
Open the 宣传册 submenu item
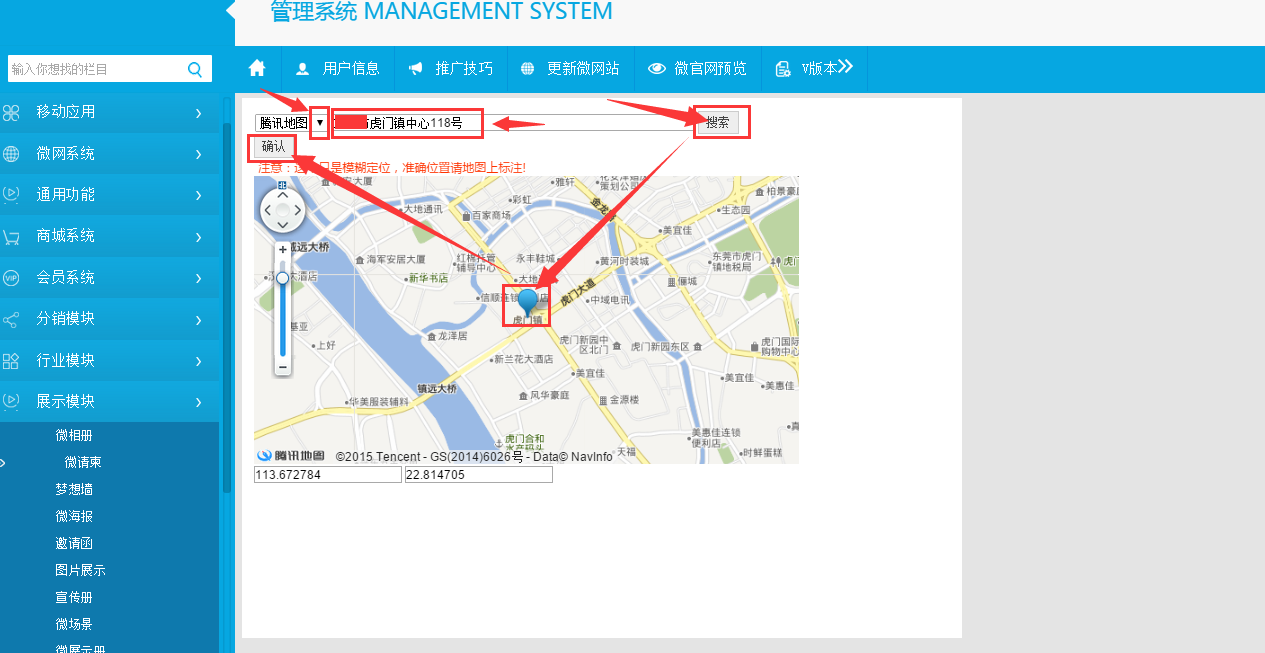74,598
